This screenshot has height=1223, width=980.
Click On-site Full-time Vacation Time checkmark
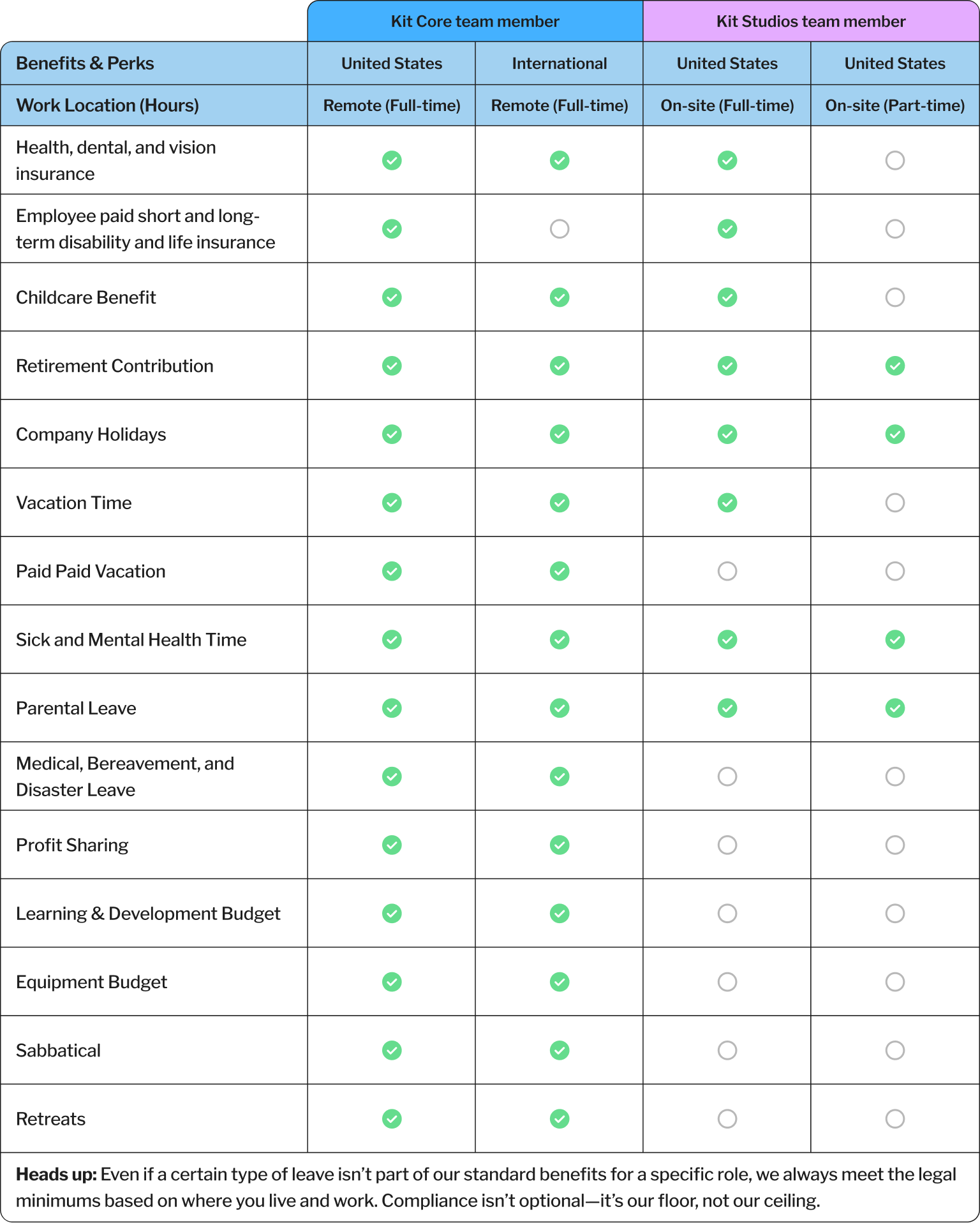click(727, 503)
